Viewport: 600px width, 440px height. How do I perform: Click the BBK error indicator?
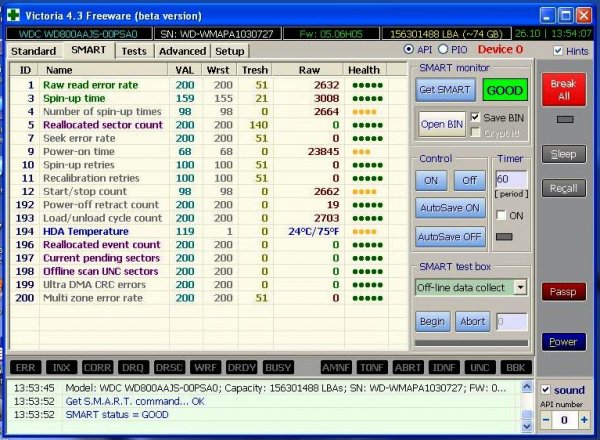pyautogui.click(x=515, y=368)
